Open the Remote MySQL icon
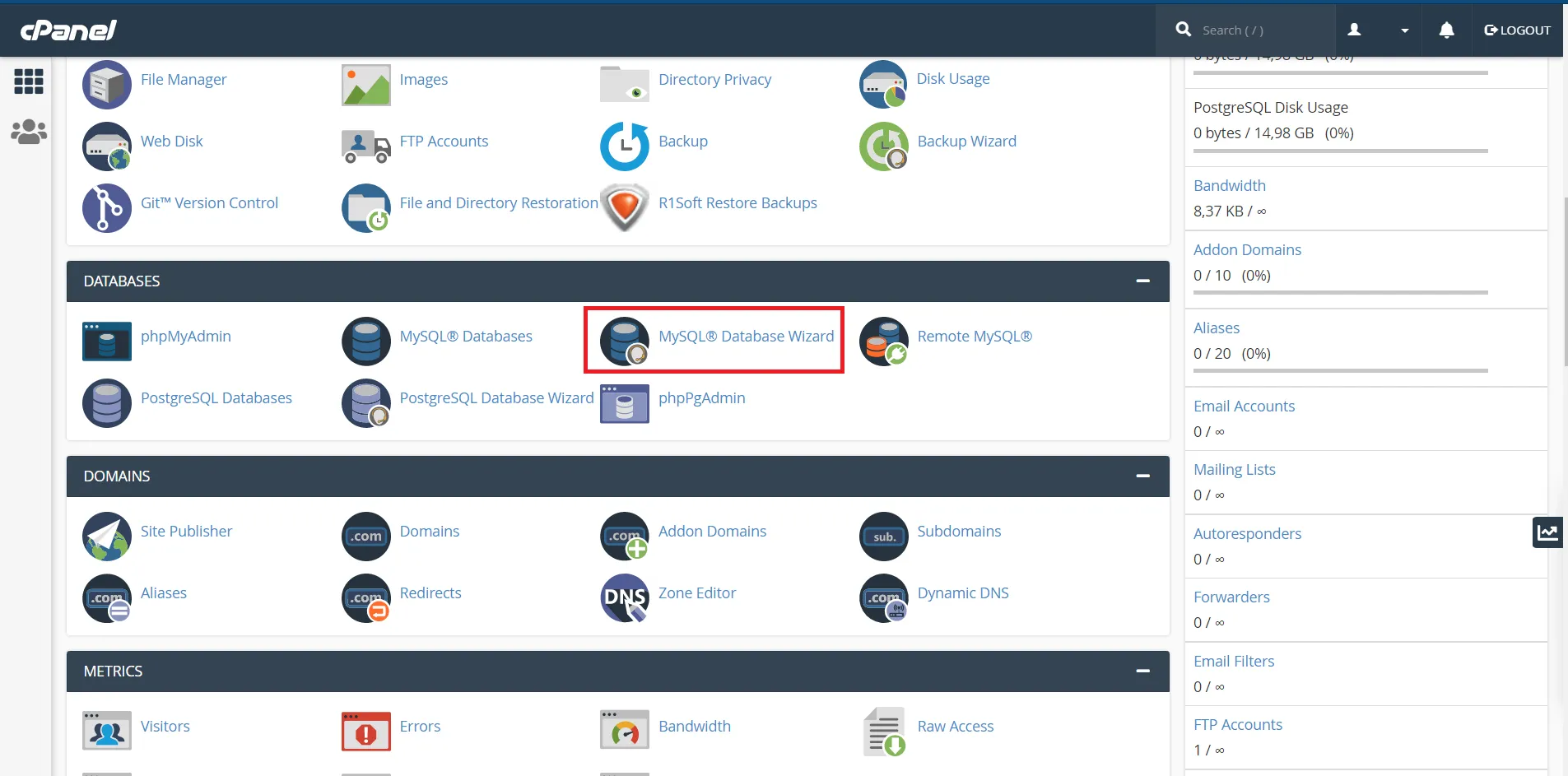This screenshot has height=776, width=1568. [x=883, y=341]
